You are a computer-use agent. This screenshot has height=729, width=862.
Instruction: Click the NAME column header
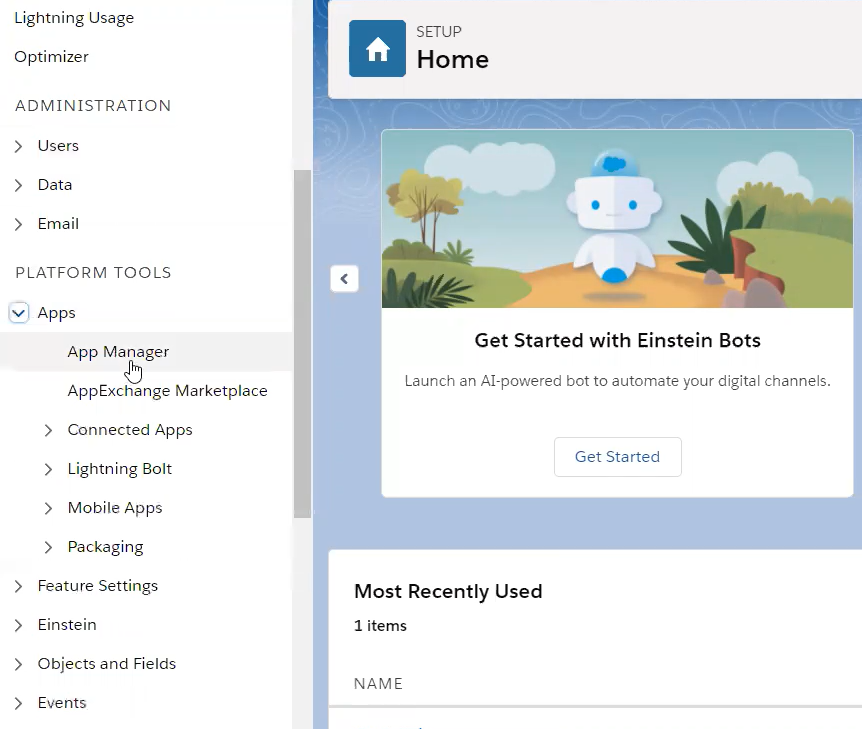click(x=378, y=684)
